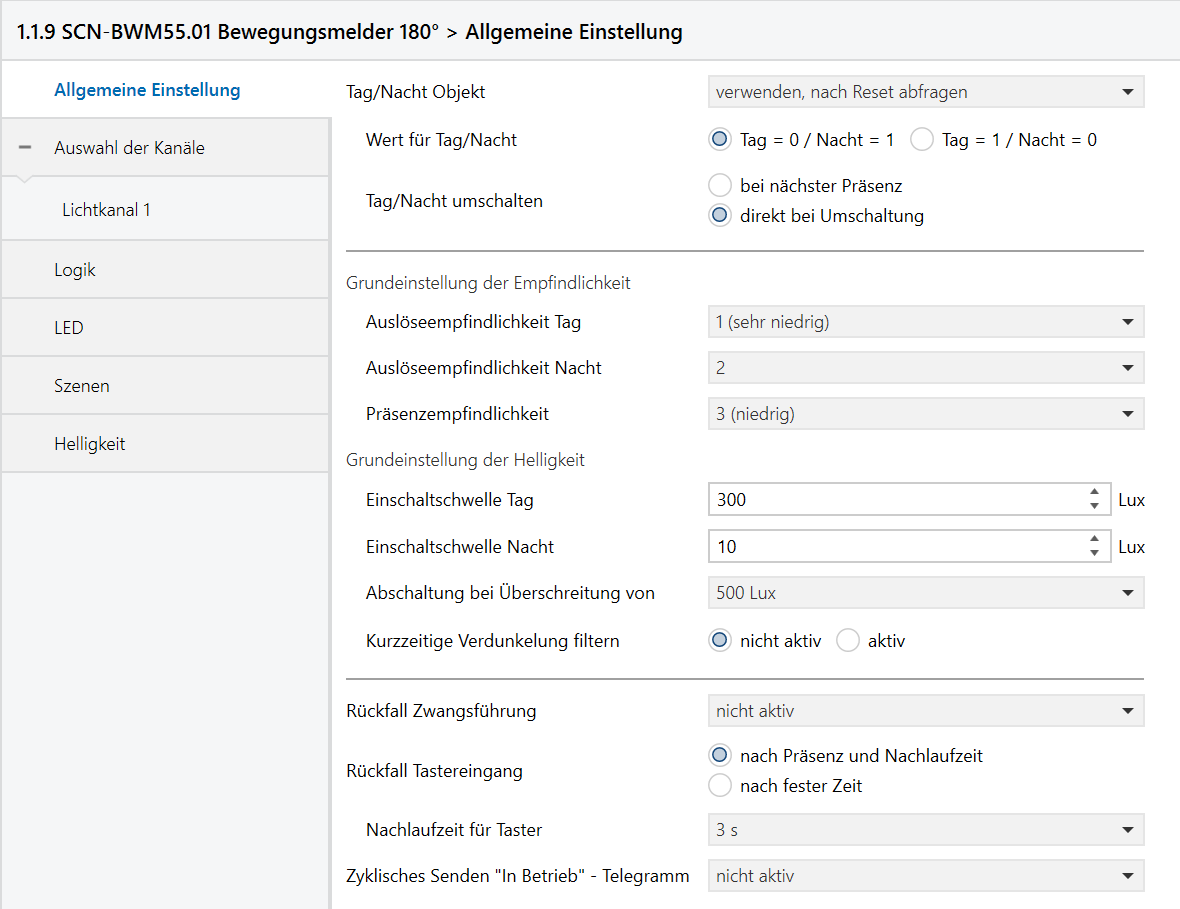This screenshot has width=1180, height=909.
Task: Select Lichtkanal 1 in the sidebar
Action: click(106, 210)
